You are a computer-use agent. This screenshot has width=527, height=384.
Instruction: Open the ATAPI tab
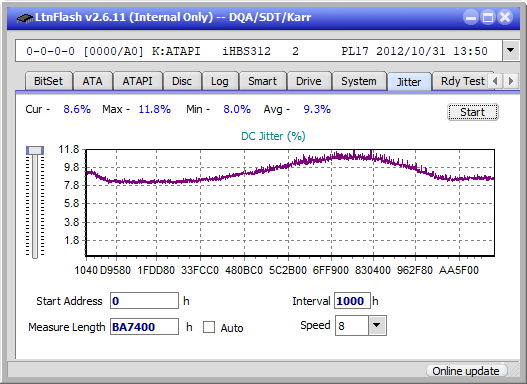point(137,81)
